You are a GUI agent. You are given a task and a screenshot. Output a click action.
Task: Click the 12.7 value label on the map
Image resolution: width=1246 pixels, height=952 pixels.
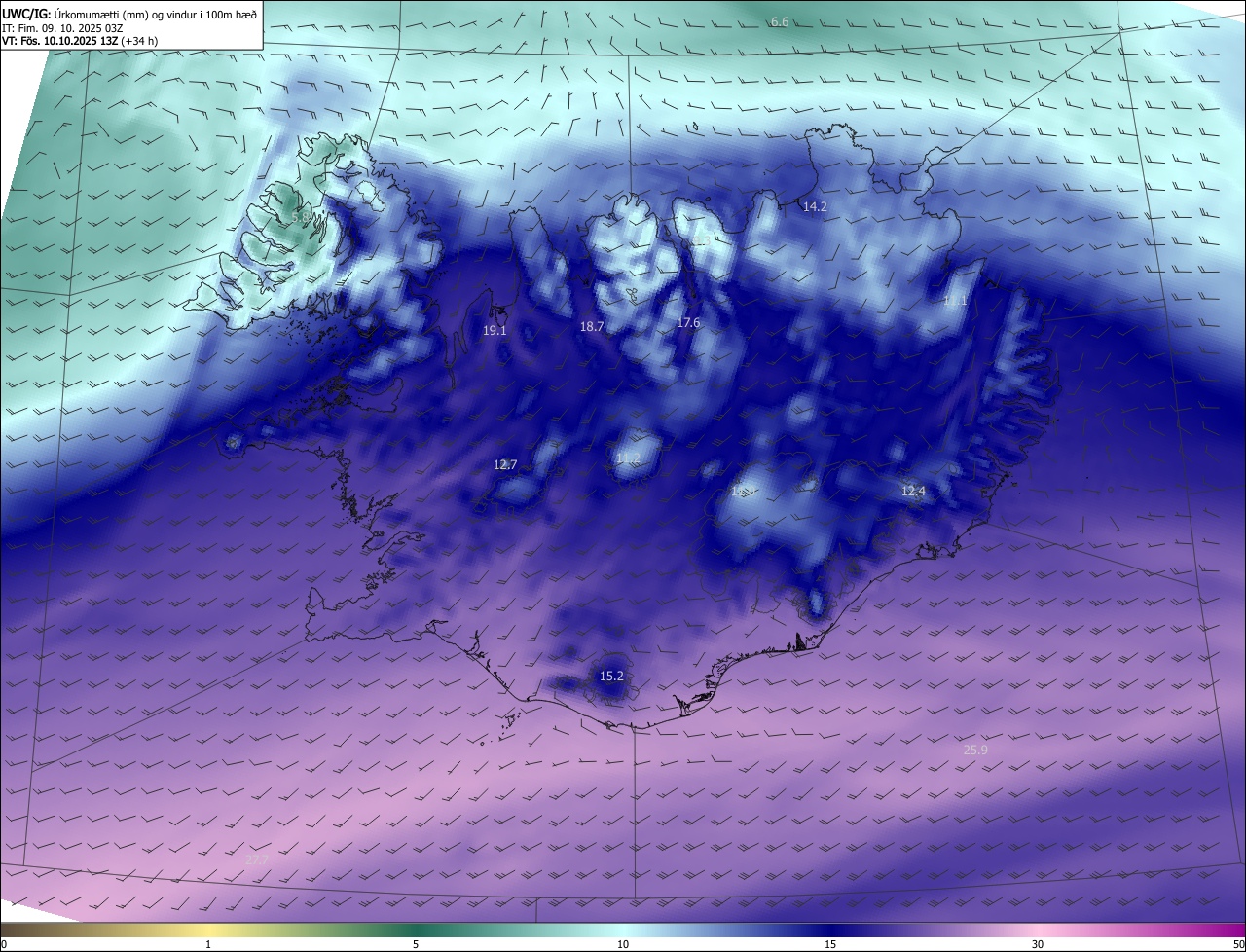point(505,464)
